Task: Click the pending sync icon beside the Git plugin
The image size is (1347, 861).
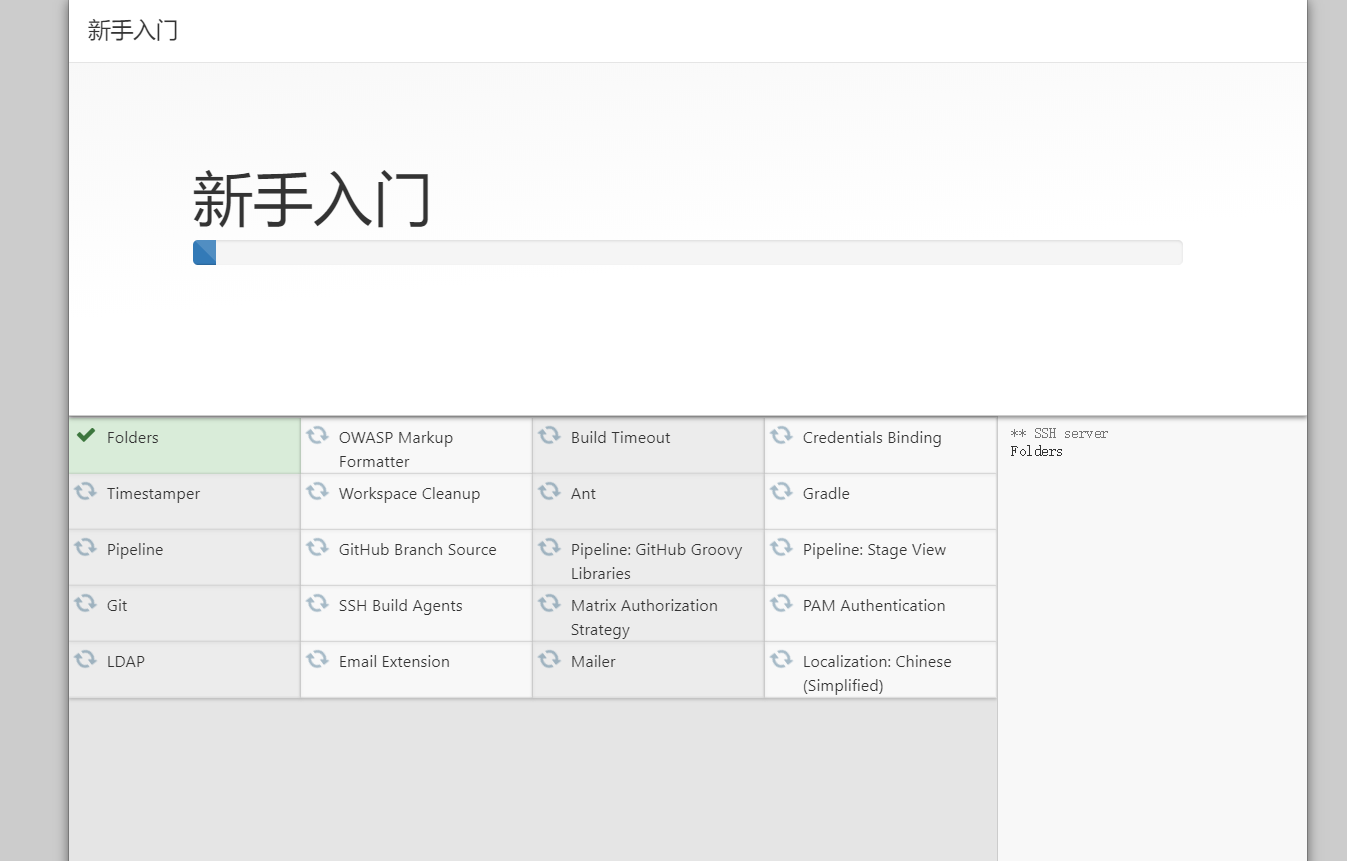Action: coord(85,603)
